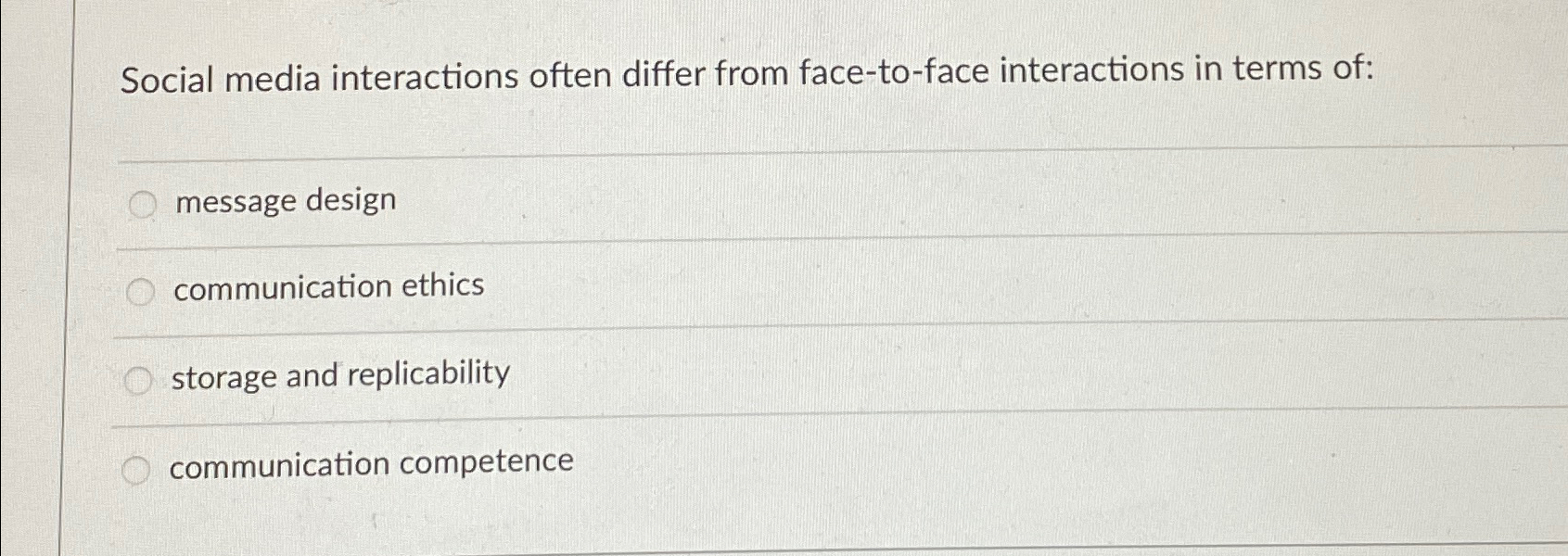This screenshot has height=556, width=1568.
Task: Click the 'communication competence' answer label
Action: coord(371,461)
